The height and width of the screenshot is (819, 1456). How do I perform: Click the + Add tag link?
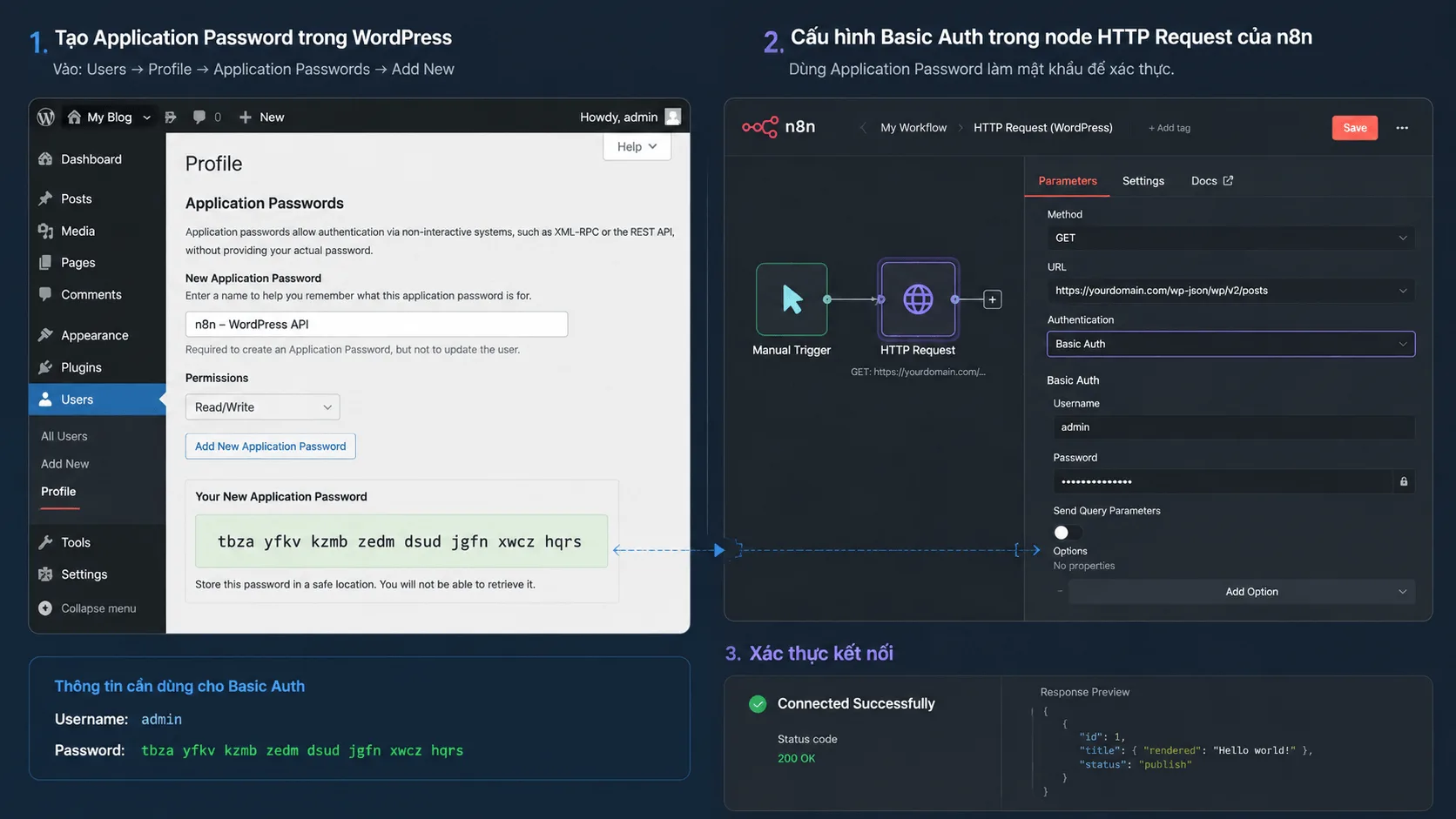click(x=1170, y=128)
